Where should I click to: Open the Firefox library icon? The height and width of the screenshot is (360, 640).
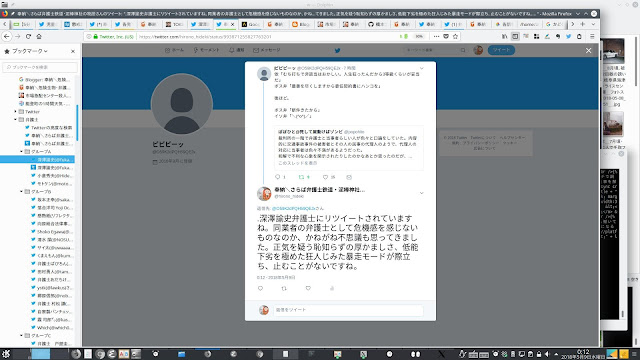click(x=504, y=36)
